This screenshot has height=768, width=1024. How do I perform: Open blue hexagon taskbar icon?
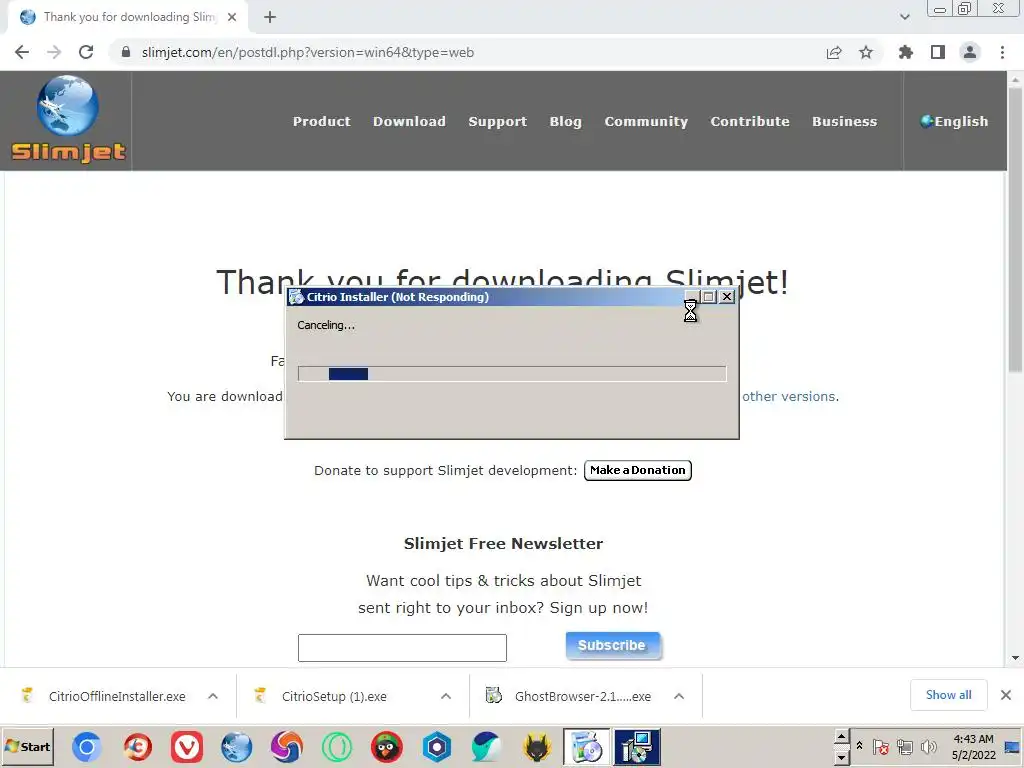(437, 747)
